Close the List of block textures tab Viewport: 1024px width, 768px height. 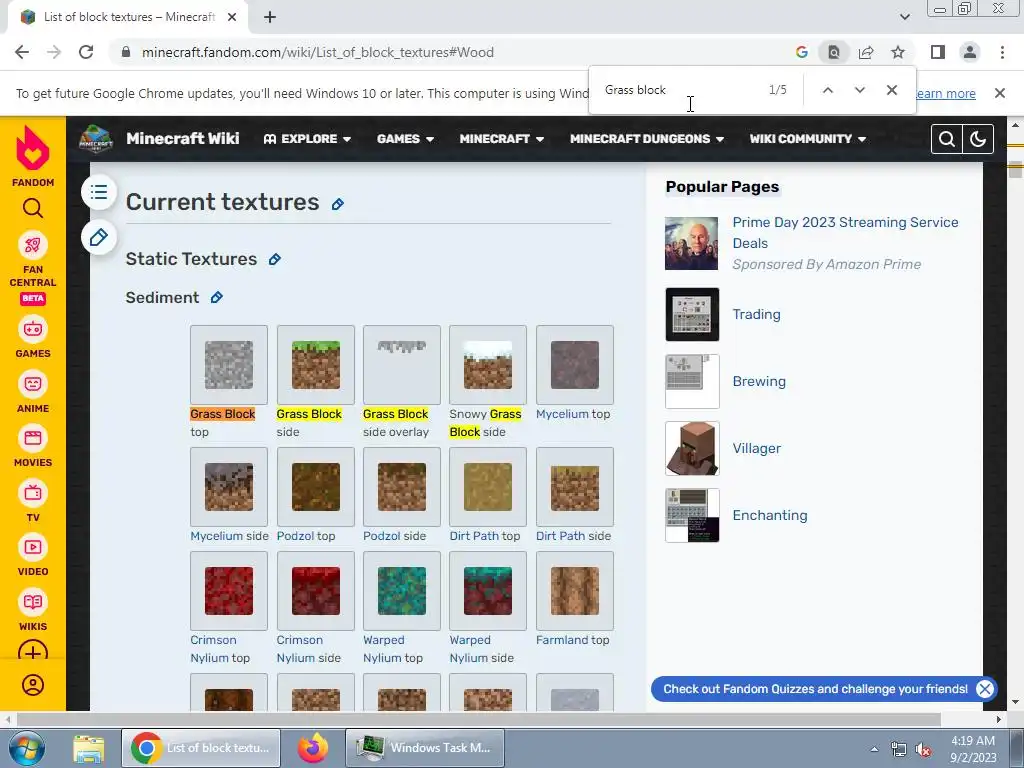[x=232, y=17]
